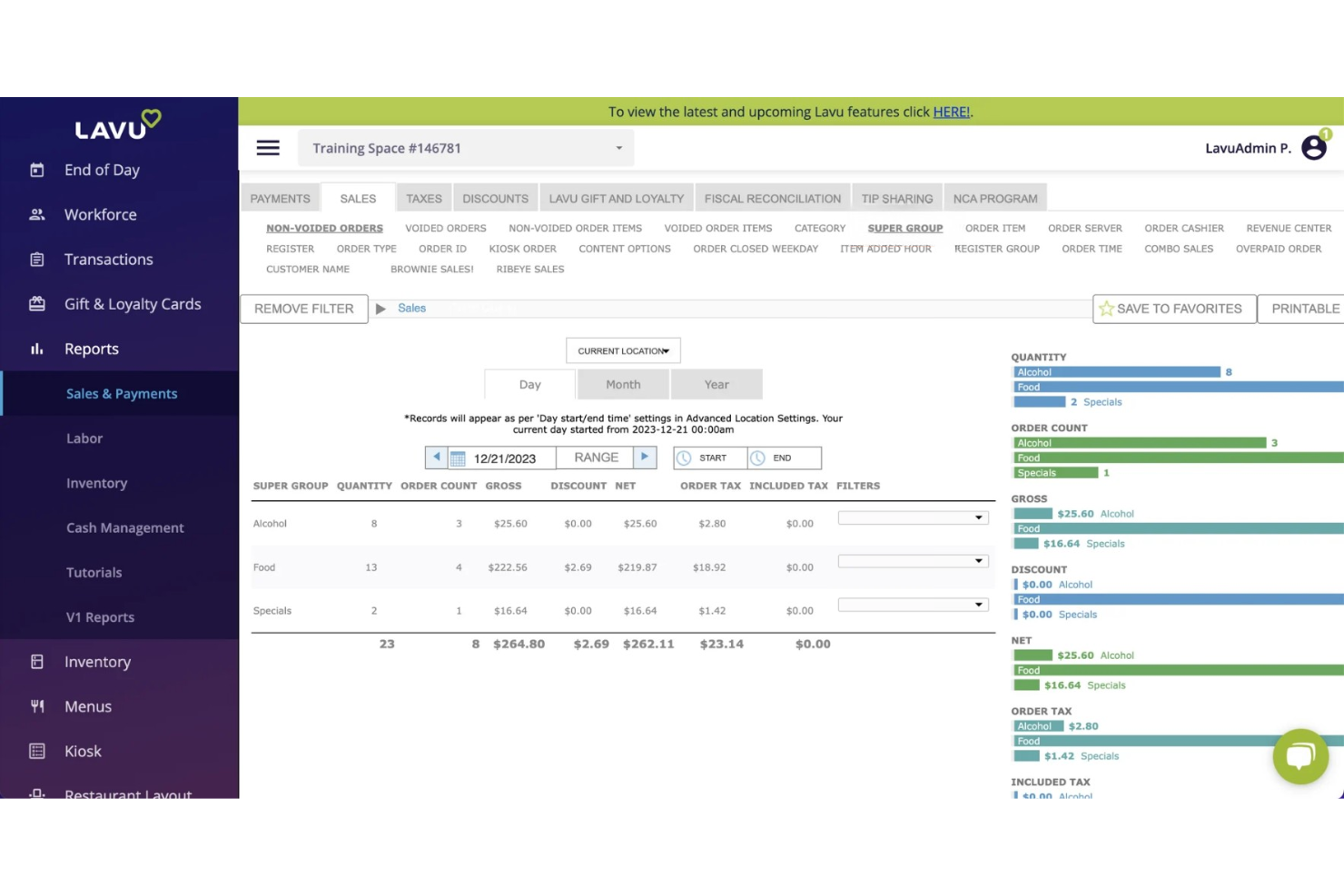Open the Current Location dropdown
Image resolution: width=1344 pixels, height=896 pixels.
(x=623, y=351)
